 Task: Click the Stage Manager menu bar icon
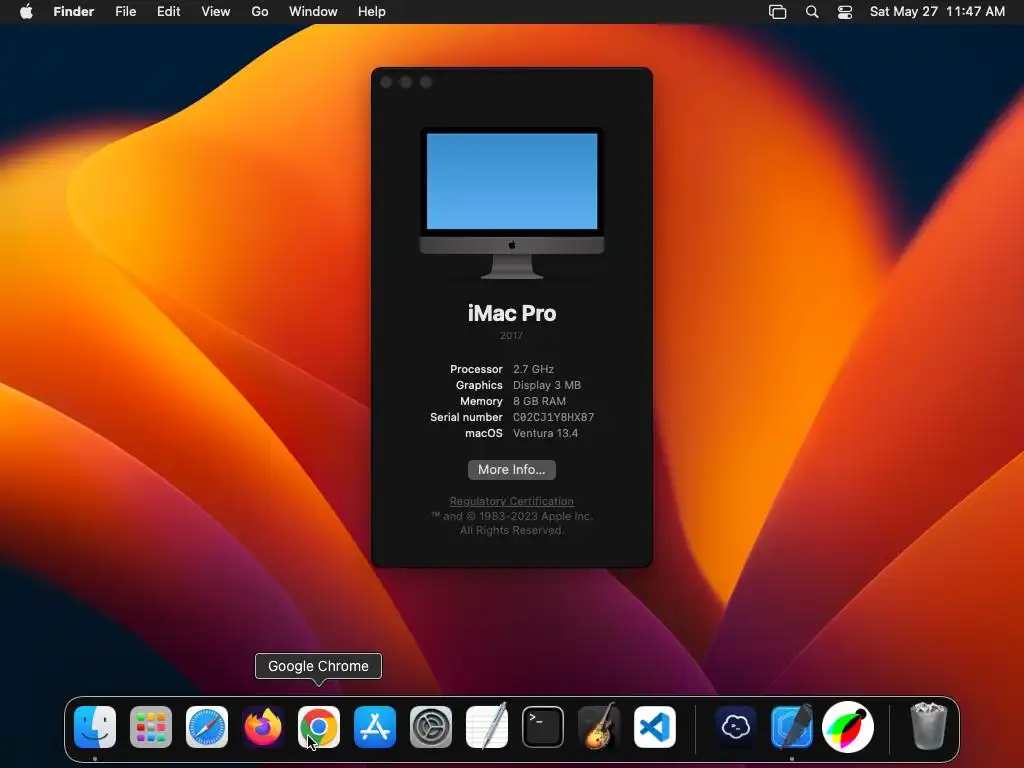click(777, 12)
